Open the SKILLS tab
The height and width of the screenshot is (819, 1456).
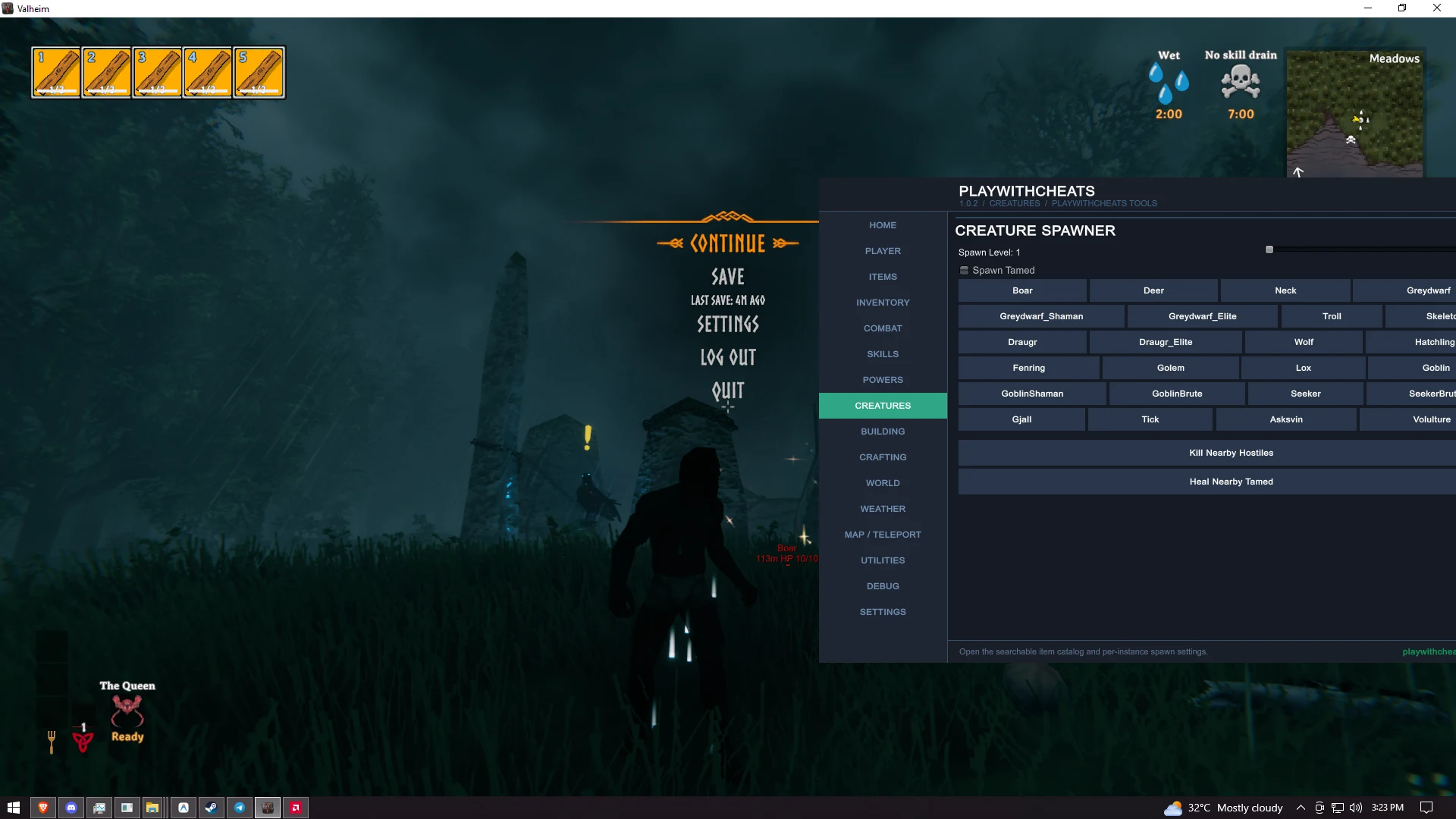[x=883, y=354]
